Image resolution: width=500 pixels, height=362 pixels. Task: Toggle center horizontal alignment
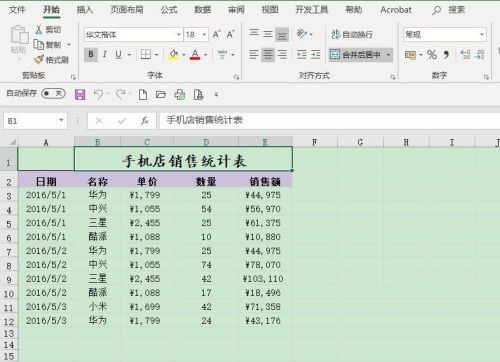[268, 55]
